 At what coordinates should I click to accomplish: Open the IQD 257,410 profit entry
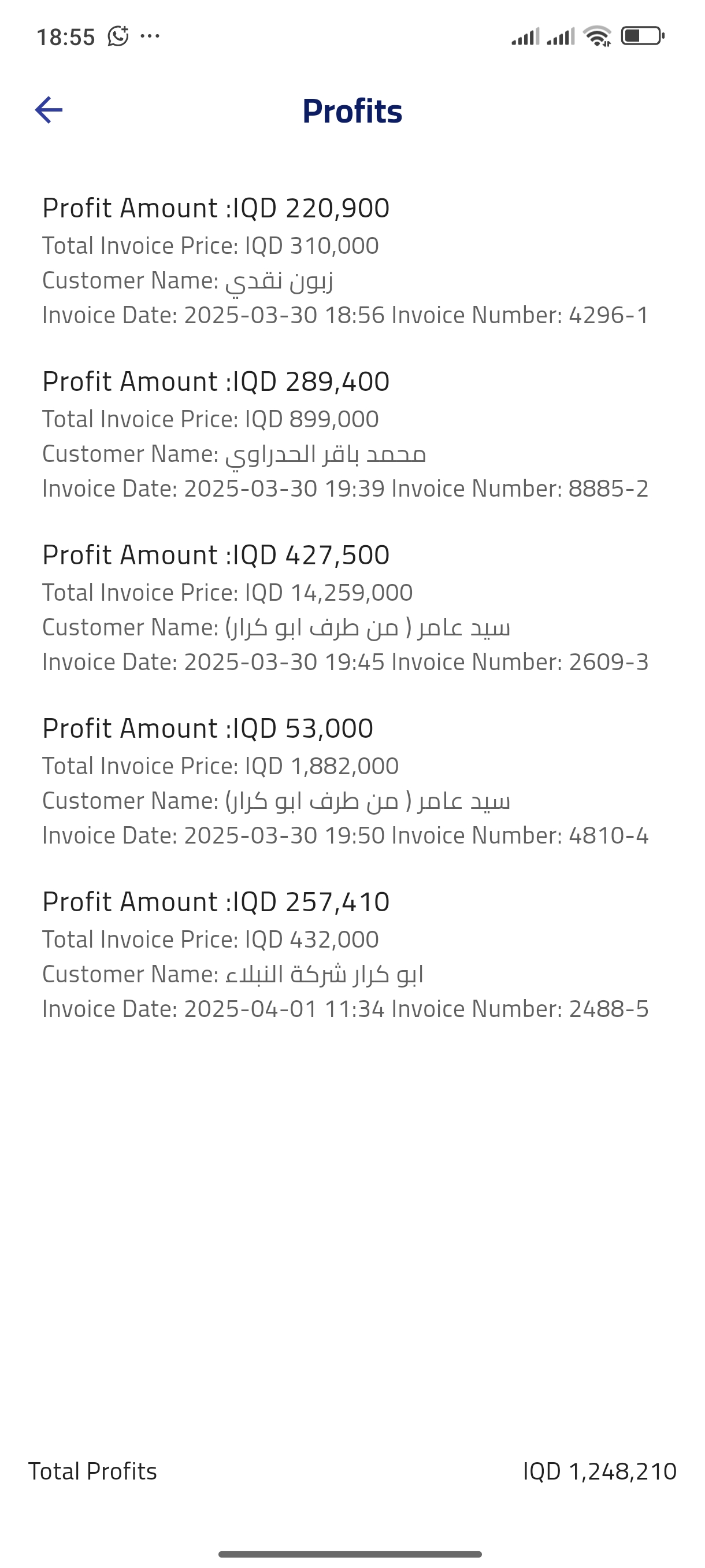pyautogui.click(x=216, y=902)
